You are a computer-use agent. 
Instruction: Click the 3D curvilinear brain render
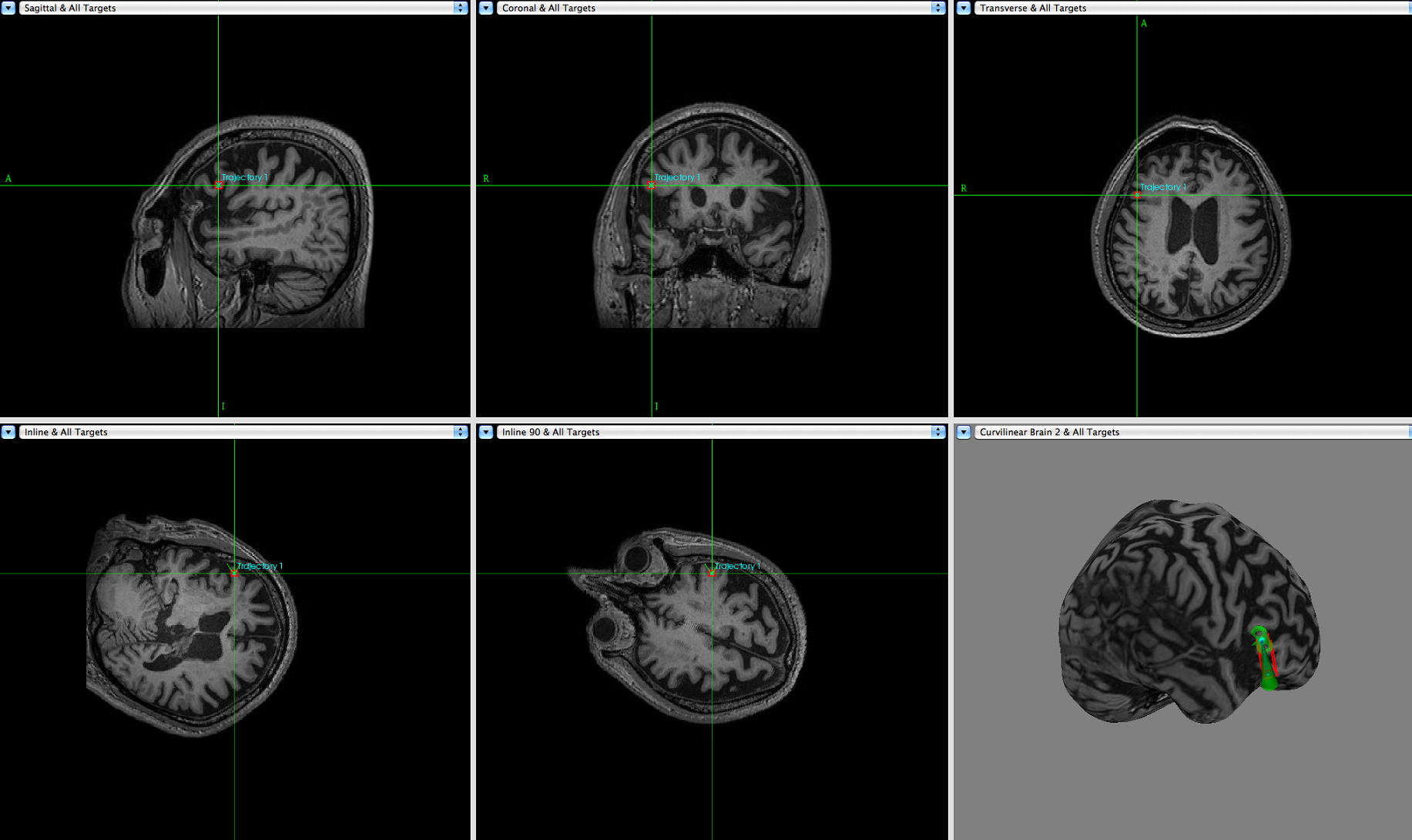tap(1190, 612)
